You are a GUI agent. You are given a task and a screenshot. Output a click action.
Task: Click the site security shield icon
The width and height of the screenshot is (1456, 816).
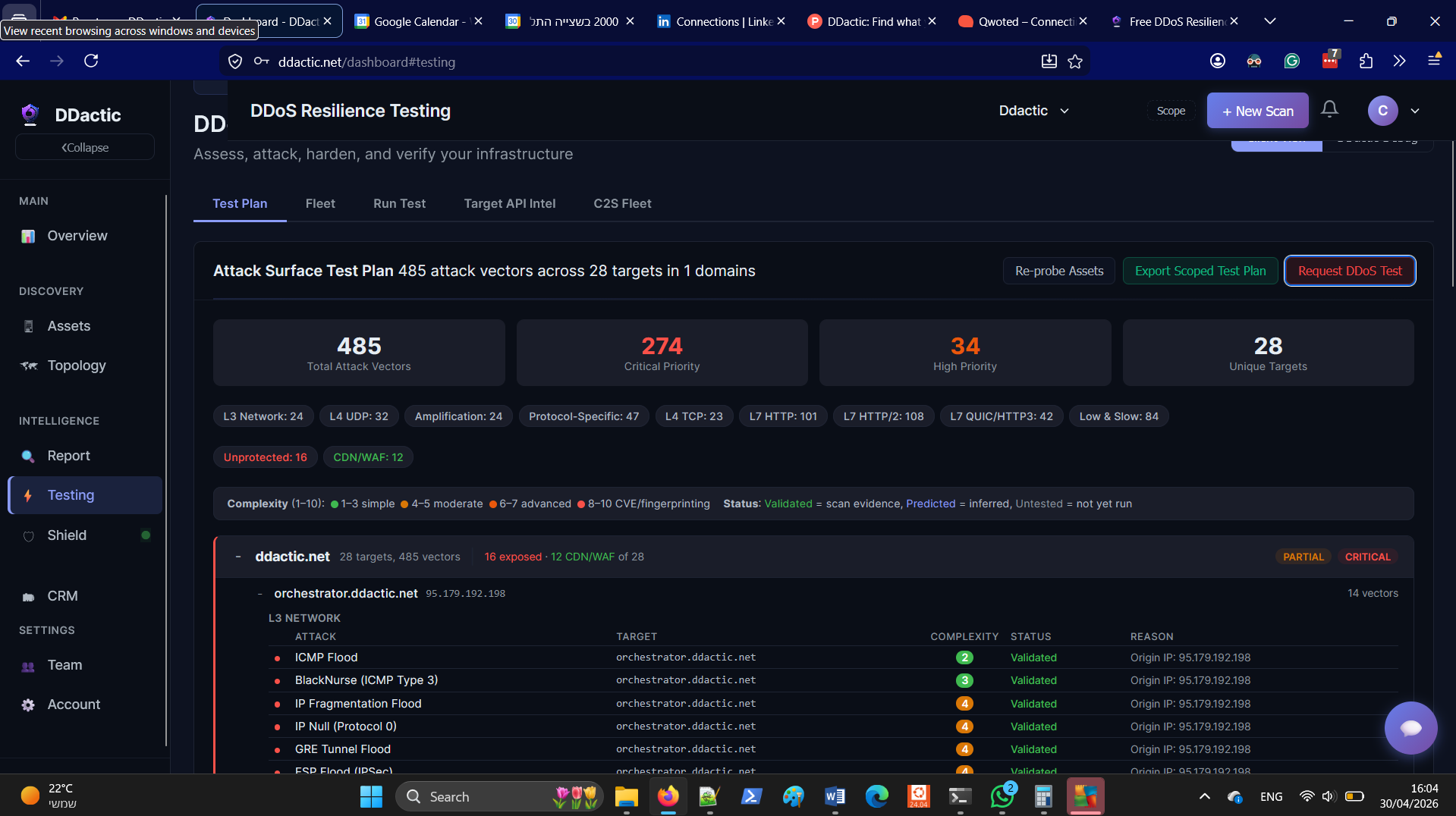tap(235, 61)
